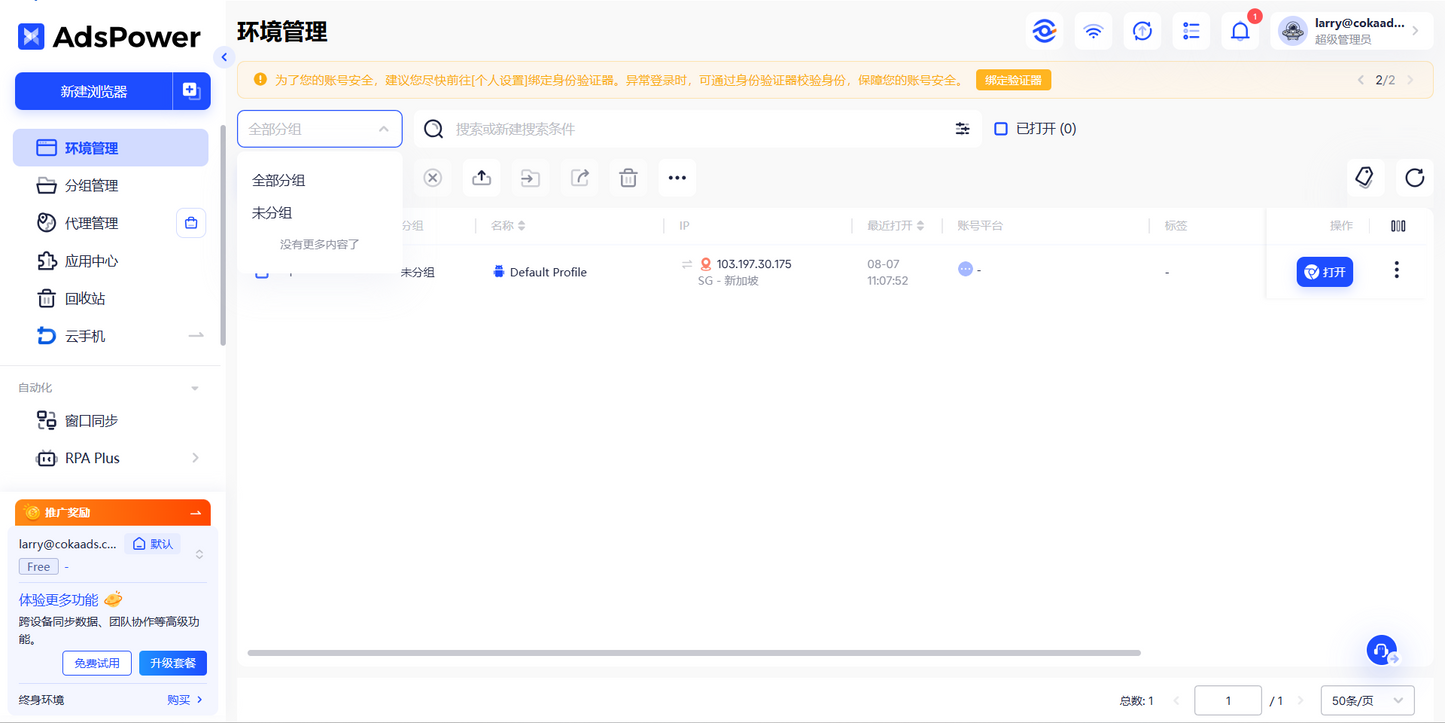Click the batch create browser icon

tap(192, 91)
